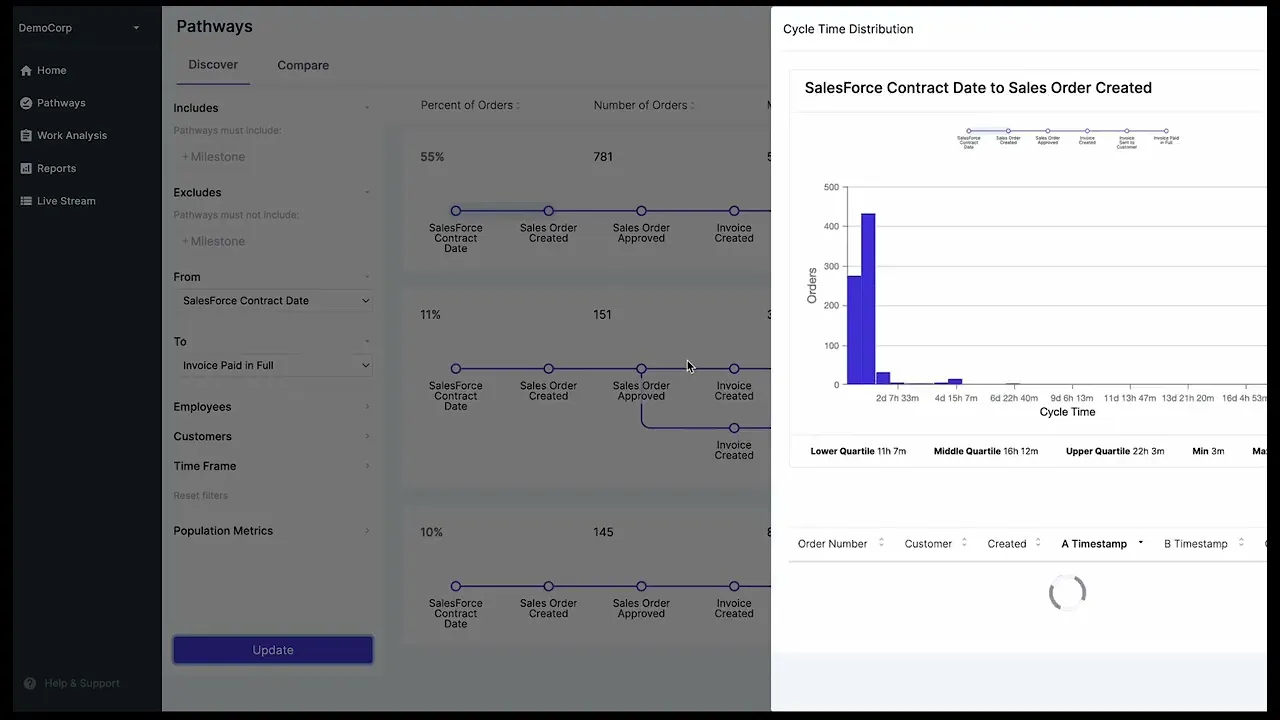Click the Home icon in sidebar
The image size is (1280, 720).
click(26, 71)
